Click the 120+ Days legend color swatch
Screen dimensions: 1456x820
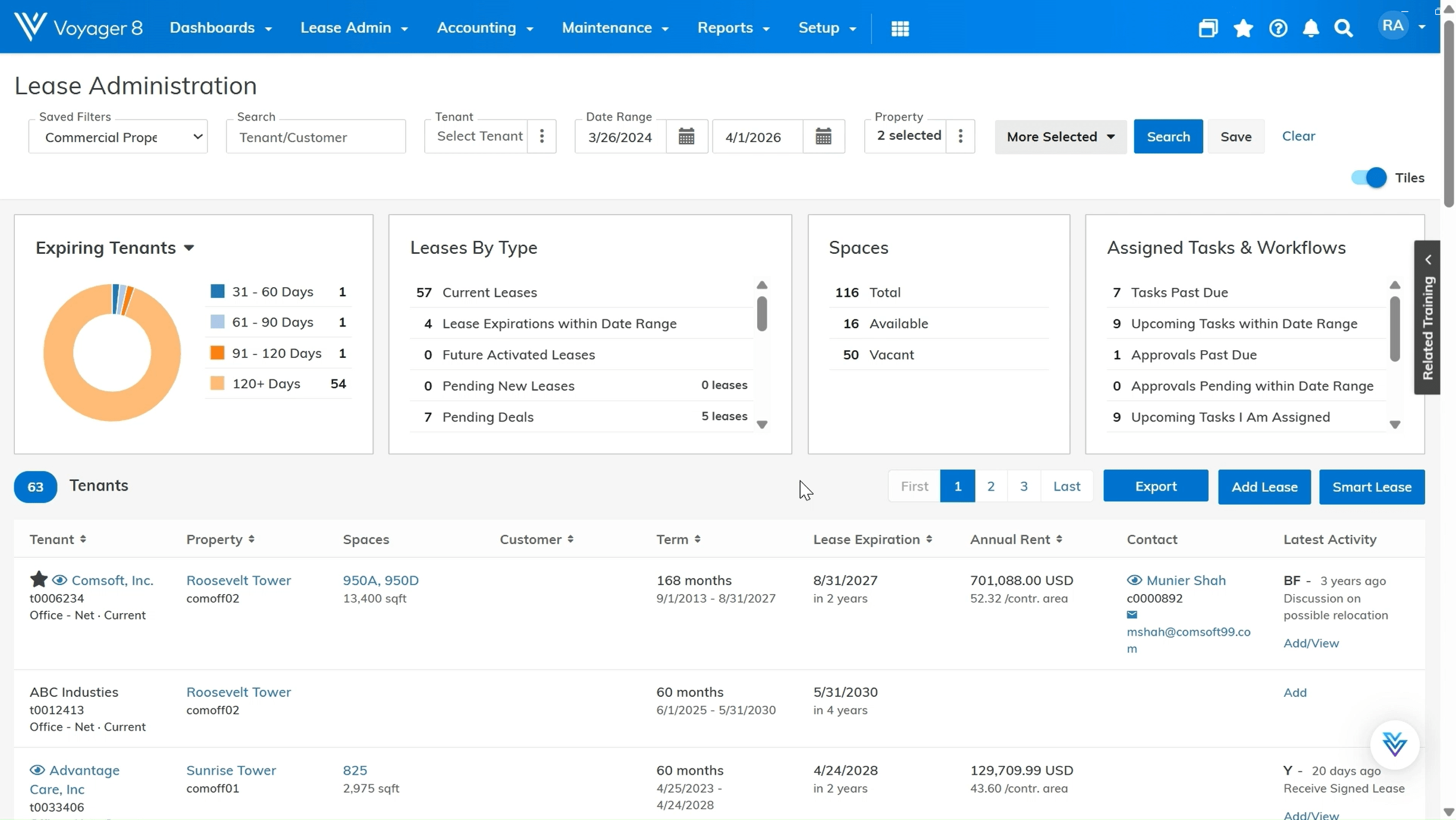(x=218, y=384)
